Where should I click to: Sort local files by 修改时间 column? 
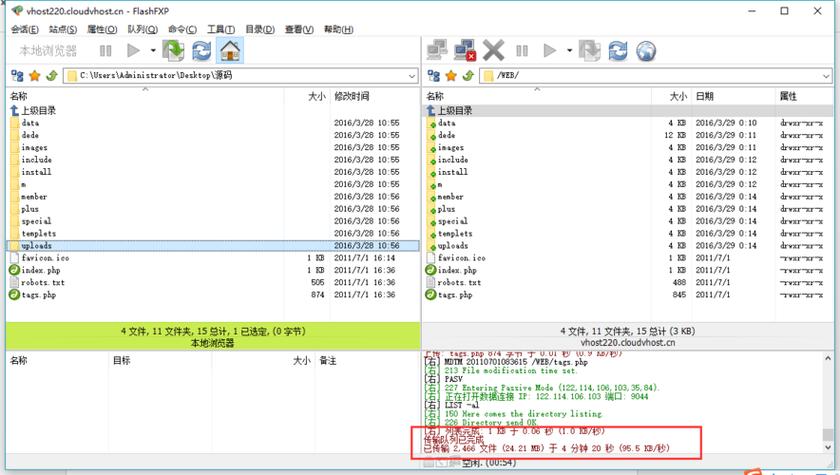352,96
